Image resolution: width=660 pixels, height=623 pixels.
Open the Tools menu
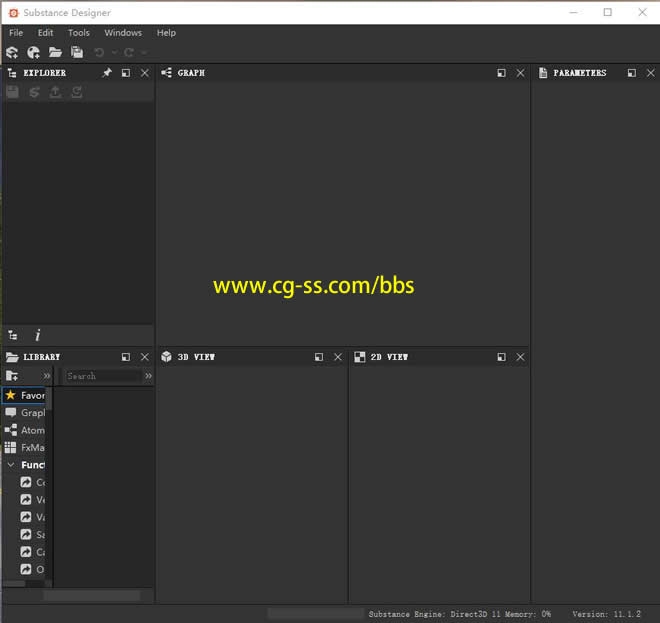pyautogui.click(x=78, y=33)
